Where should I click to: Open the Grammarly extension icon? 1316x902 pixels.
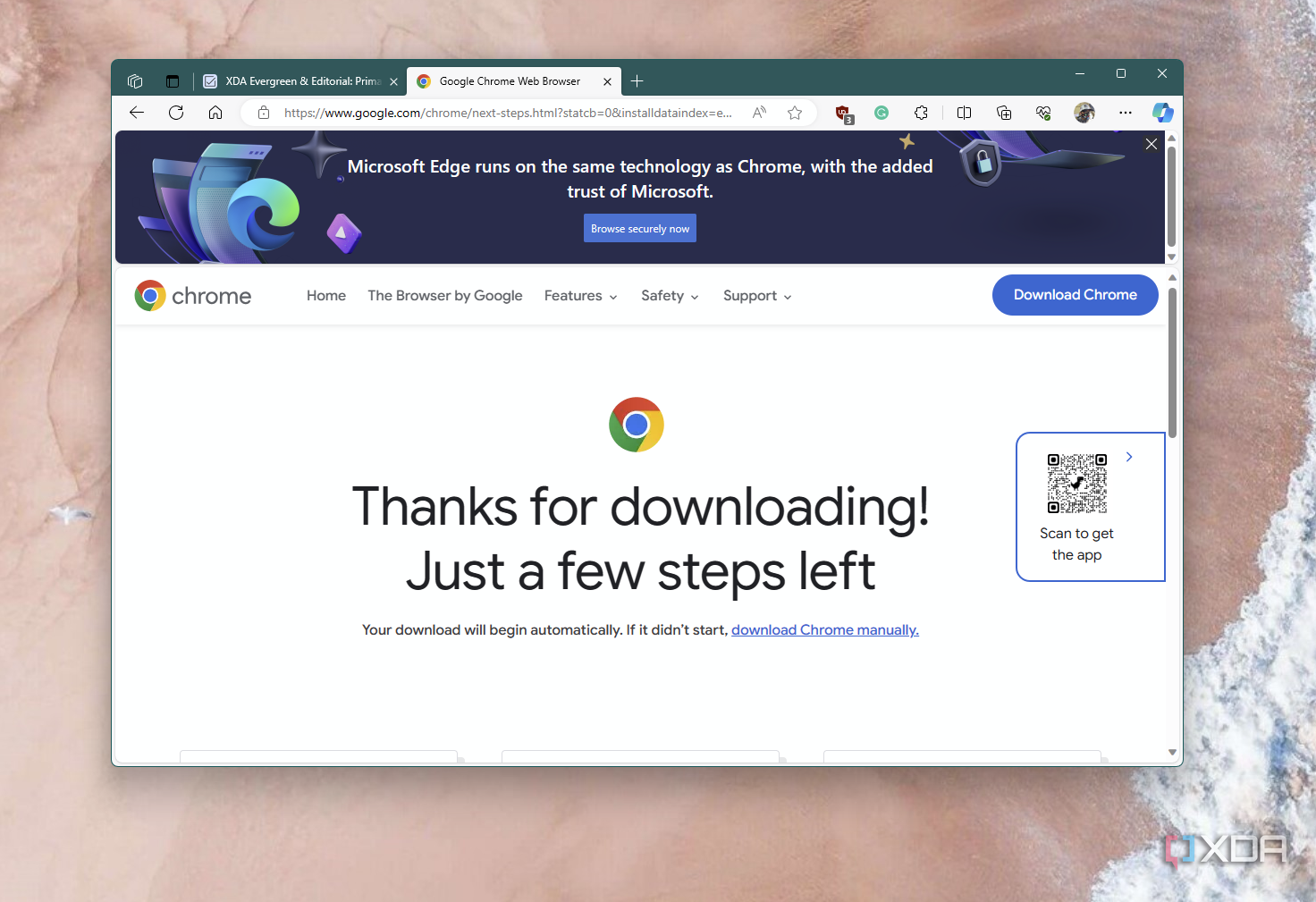[882, 113]
